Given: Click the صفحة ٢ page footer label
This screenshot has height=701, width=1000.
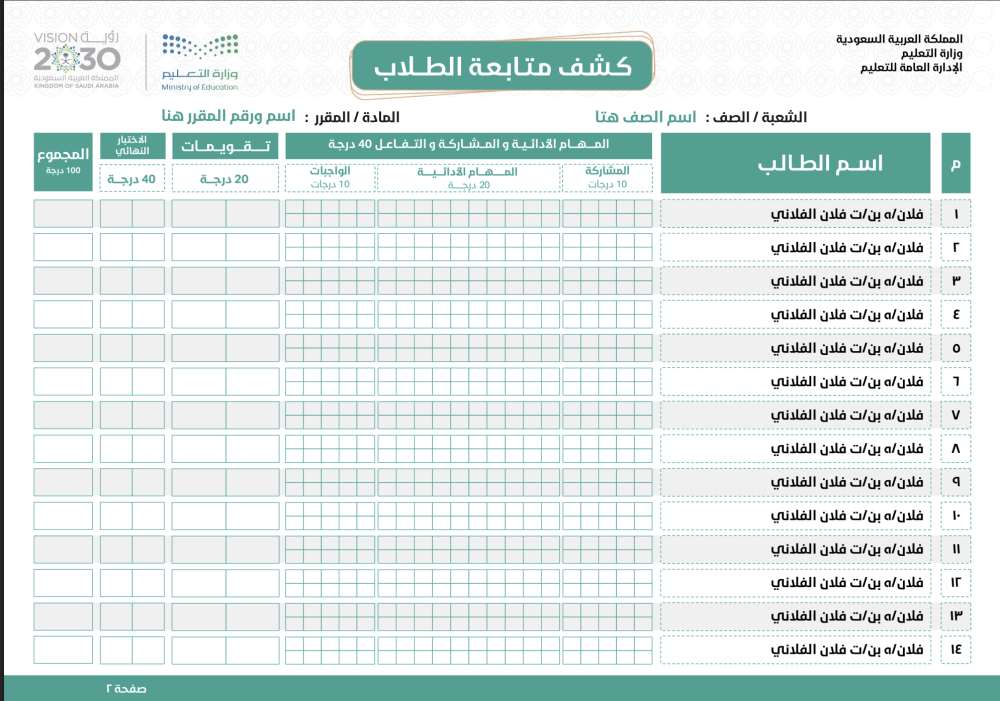Looking at the screenshot, I should point(127,689).
